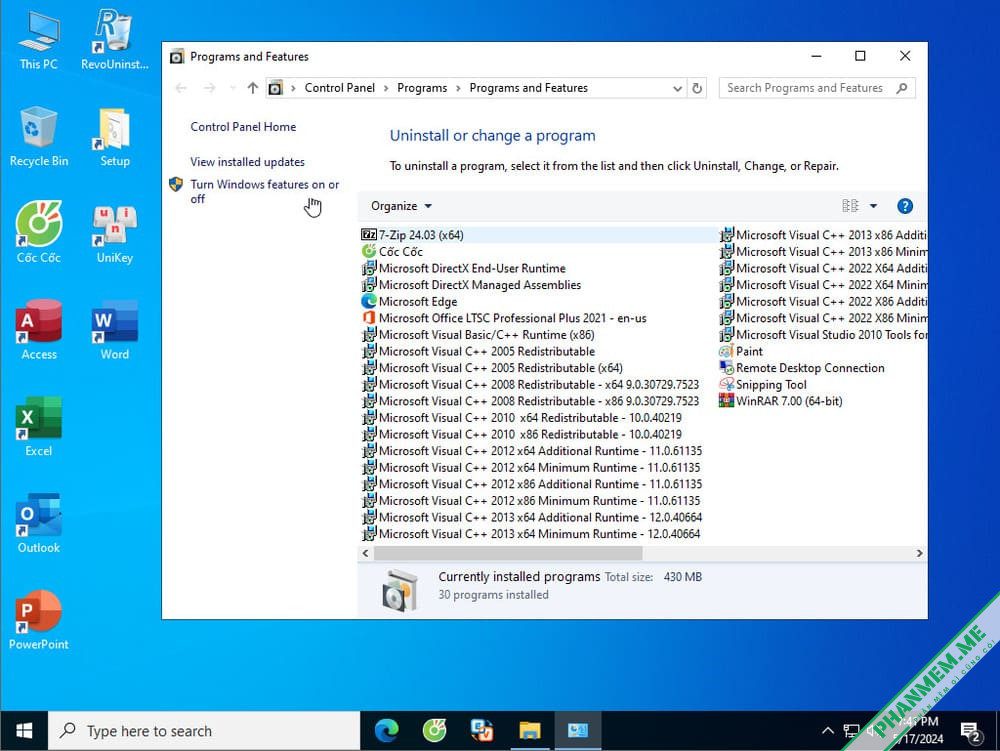The width and height of the screenshot is (1000, 751).
Task: Open the Setup folder shortcut
Action: (x=114, y=136)
